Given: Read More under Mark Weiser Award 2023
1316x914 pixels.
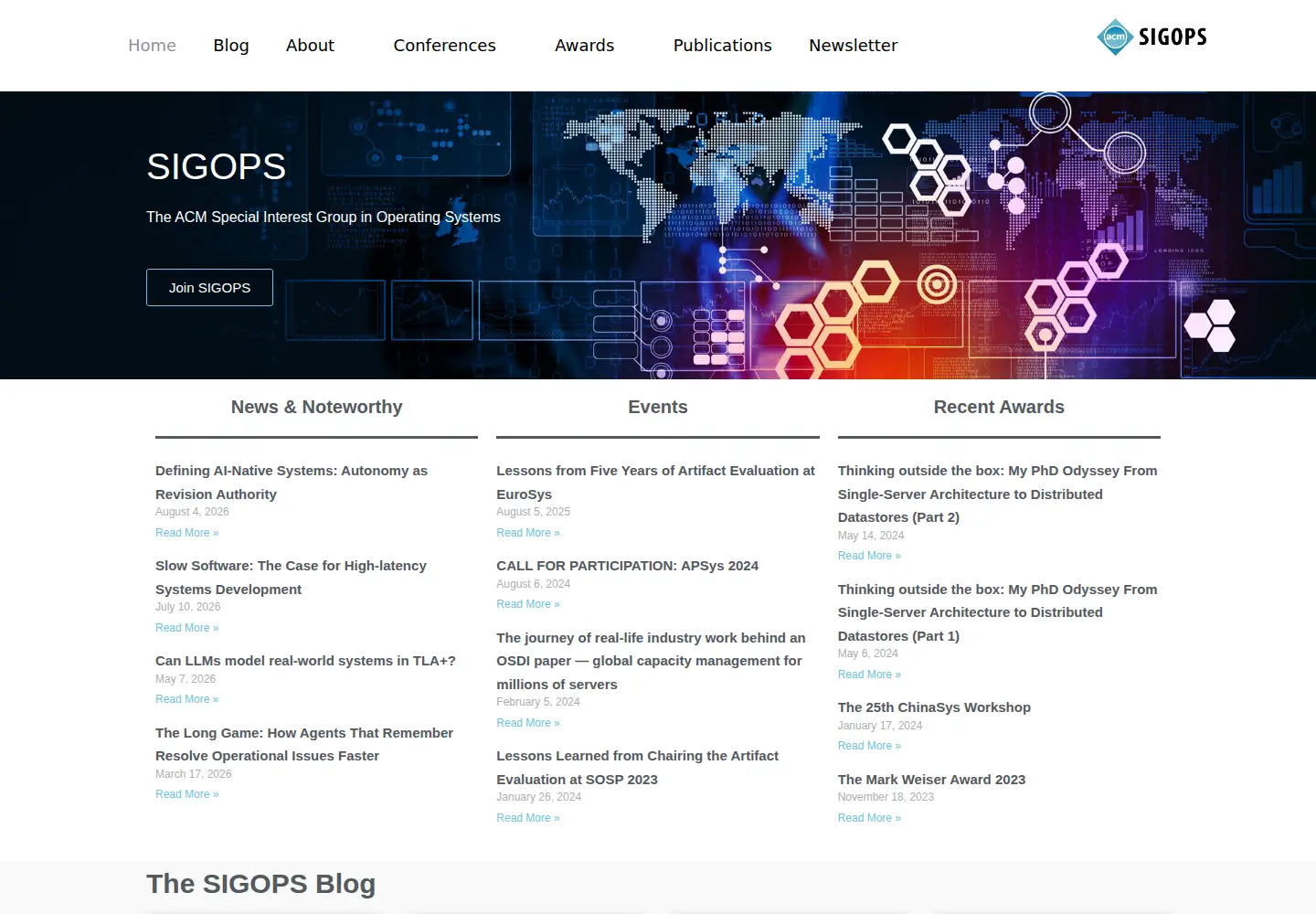Looking at the screenshot, I should pyautogui.click(x=869, y=818).
